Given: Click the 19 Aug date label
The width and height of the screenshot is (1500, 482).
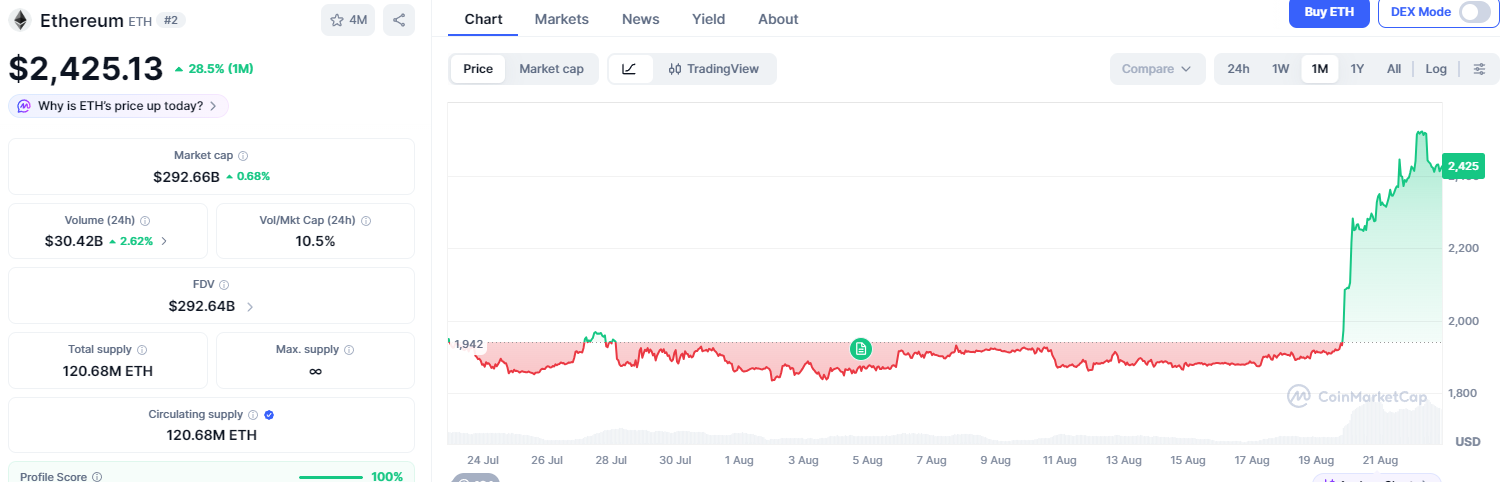Looking at the screenshot, I should pos(1316,460).
